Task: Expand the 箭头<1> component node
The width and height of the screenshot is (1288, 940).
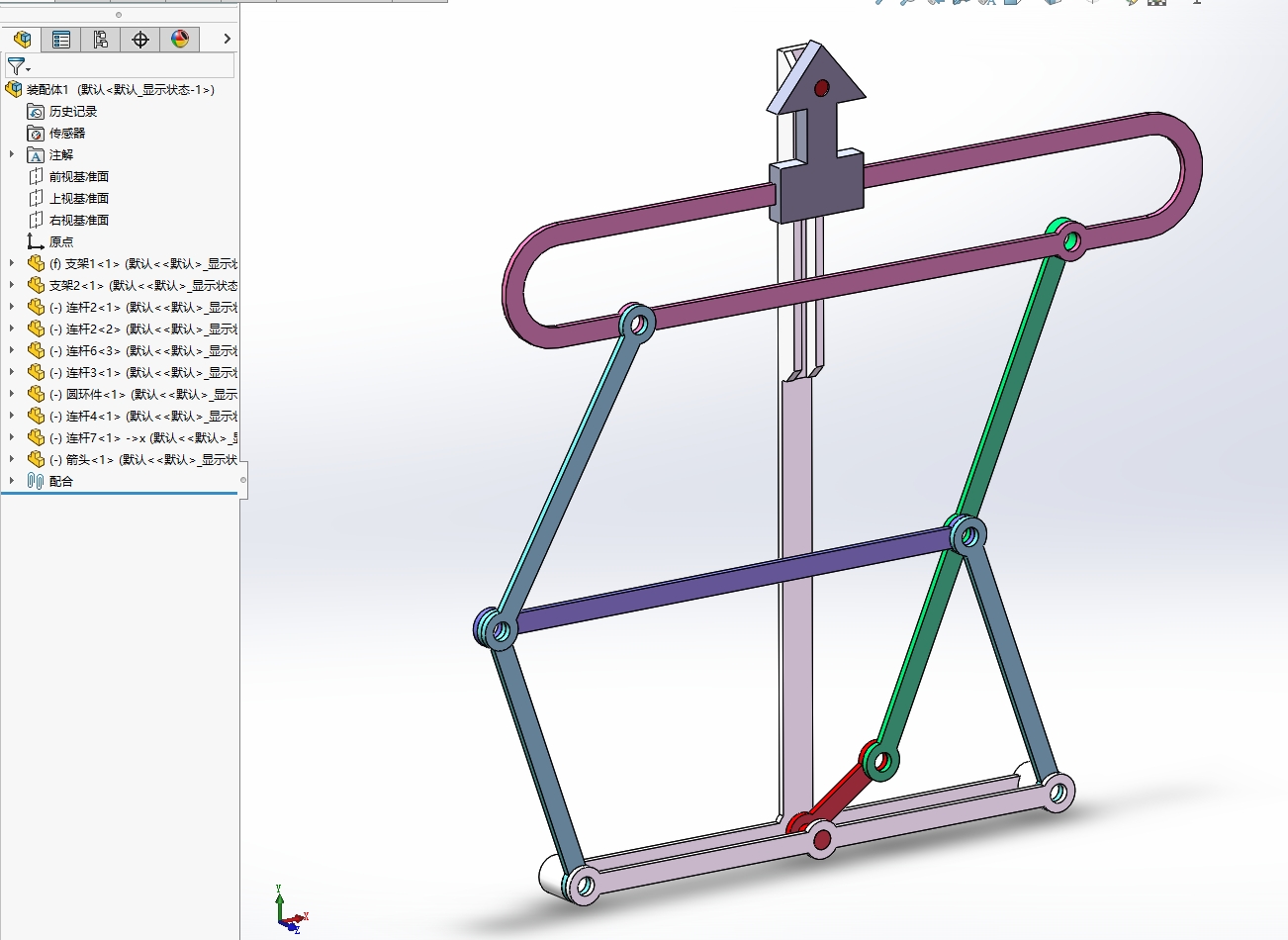Action: pos(12,459)
